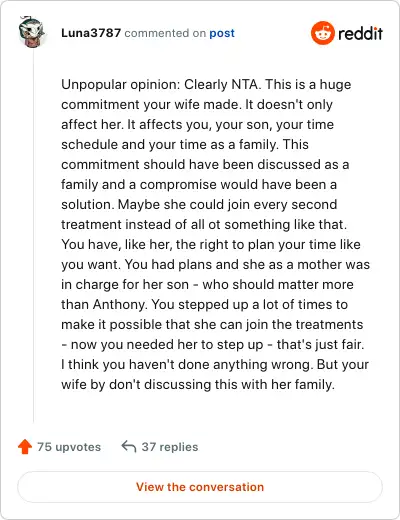Click the "reddit" wordmark text
The image size is (400, 520).
360,33
